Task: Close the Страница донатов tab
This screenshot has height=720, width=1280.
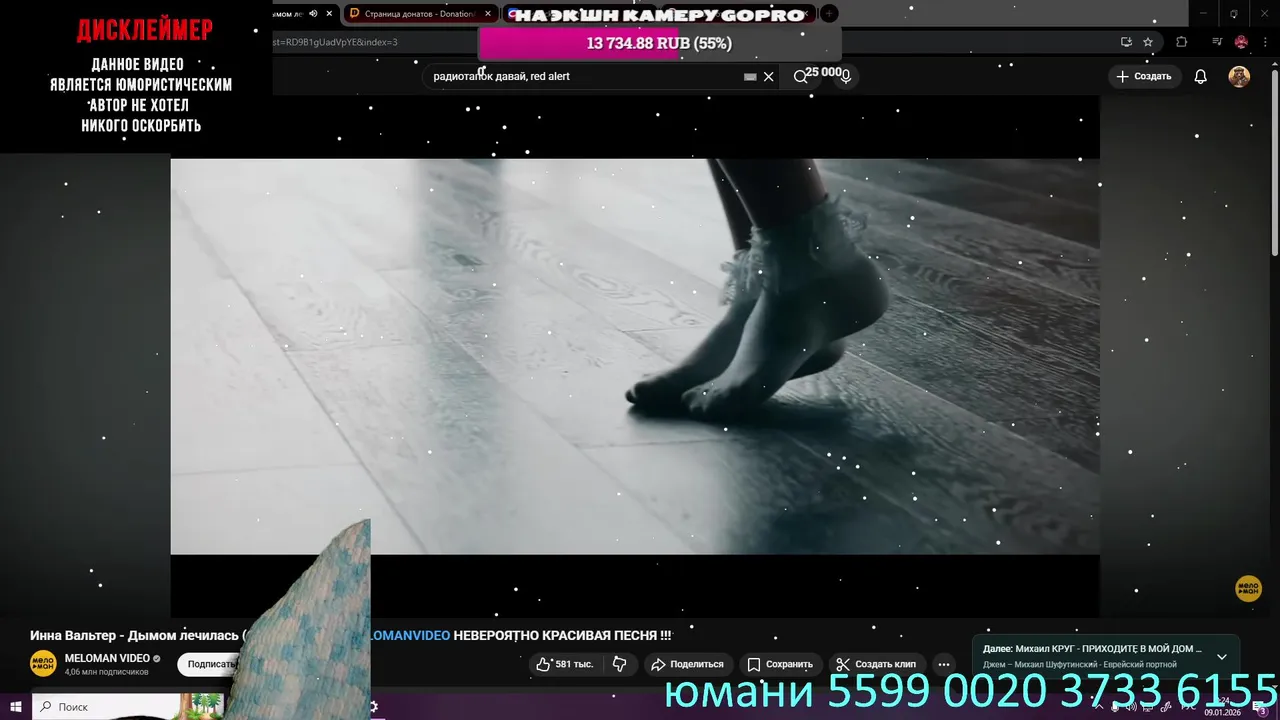Action: coord(488,14)
